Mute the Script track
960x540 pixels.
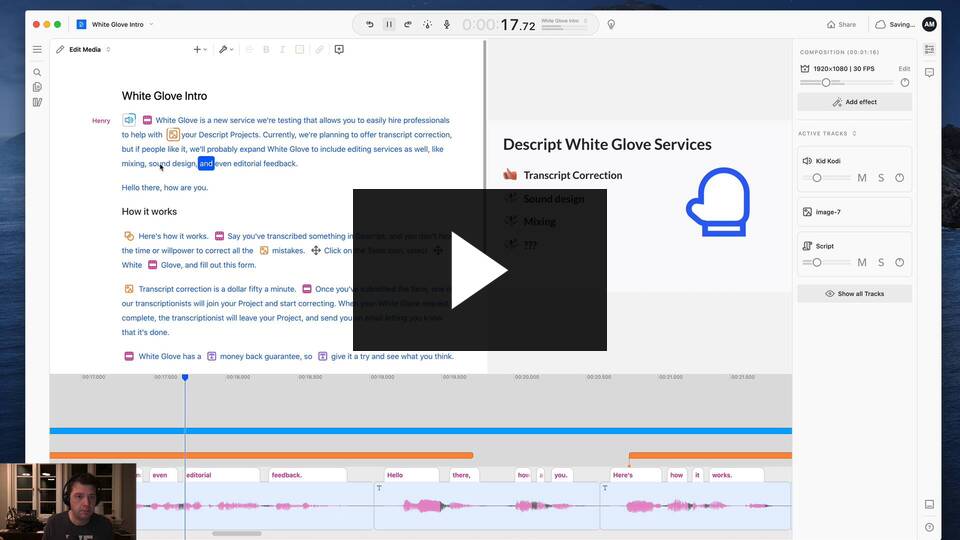(x=861, y=263)
